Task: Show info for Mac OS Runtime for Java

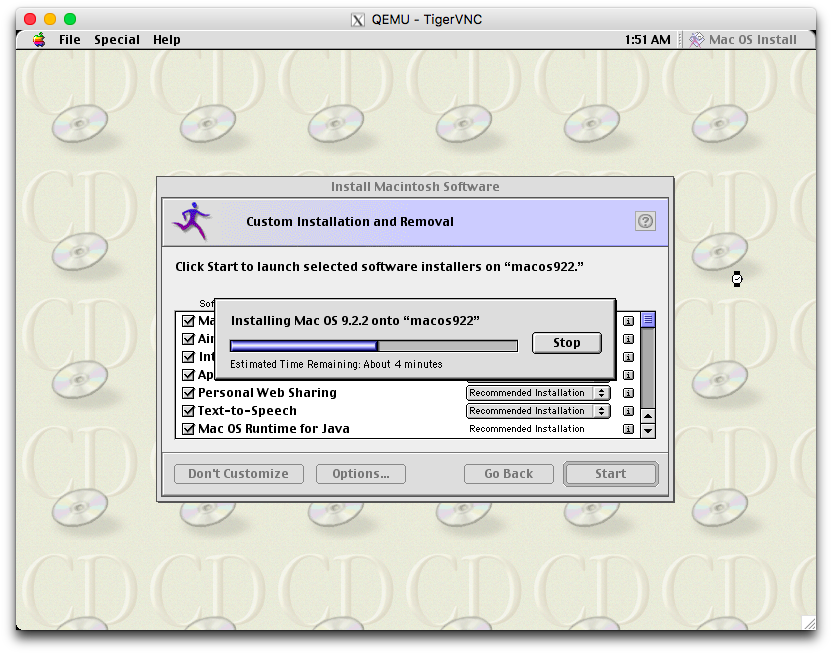Action: coord(628,429)
